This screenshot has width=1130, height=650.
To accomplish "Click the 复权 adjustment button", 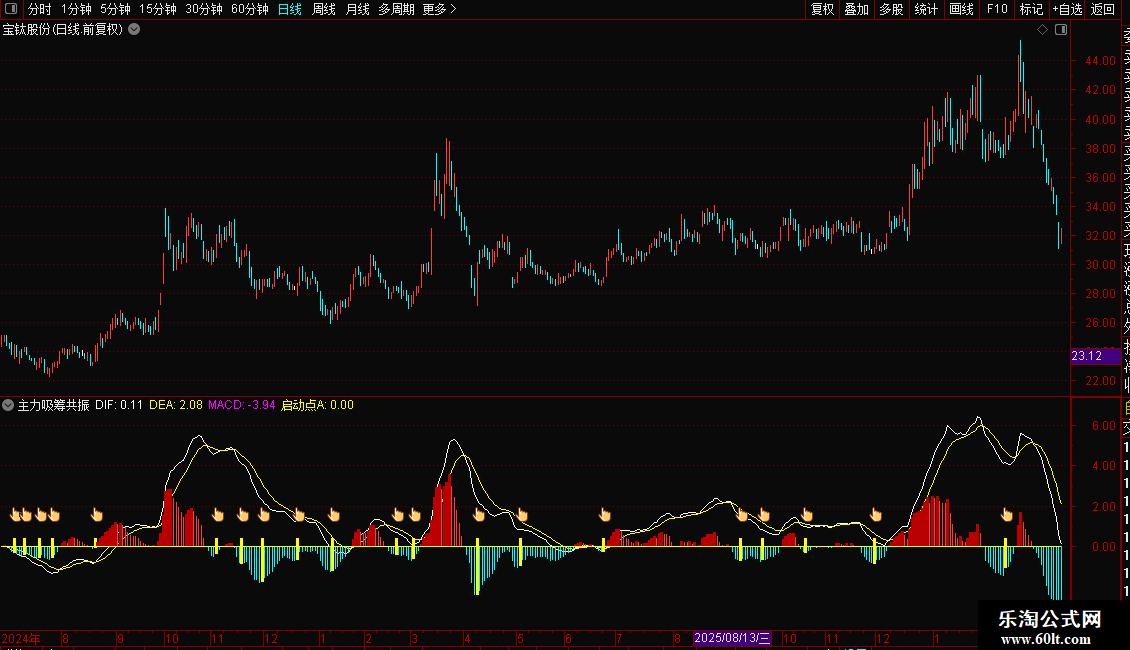I will 822,9.
